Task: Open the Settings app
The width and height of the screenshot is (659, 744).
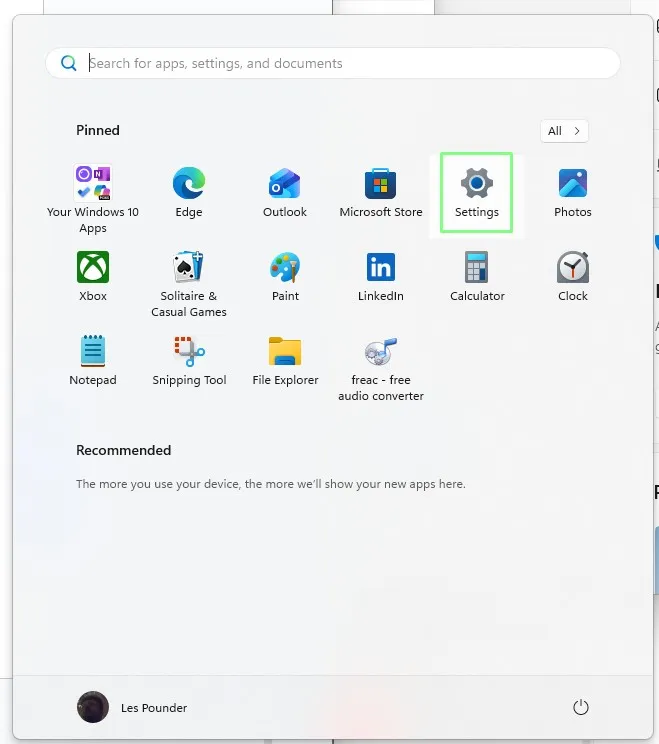Action: pos(476,192)
